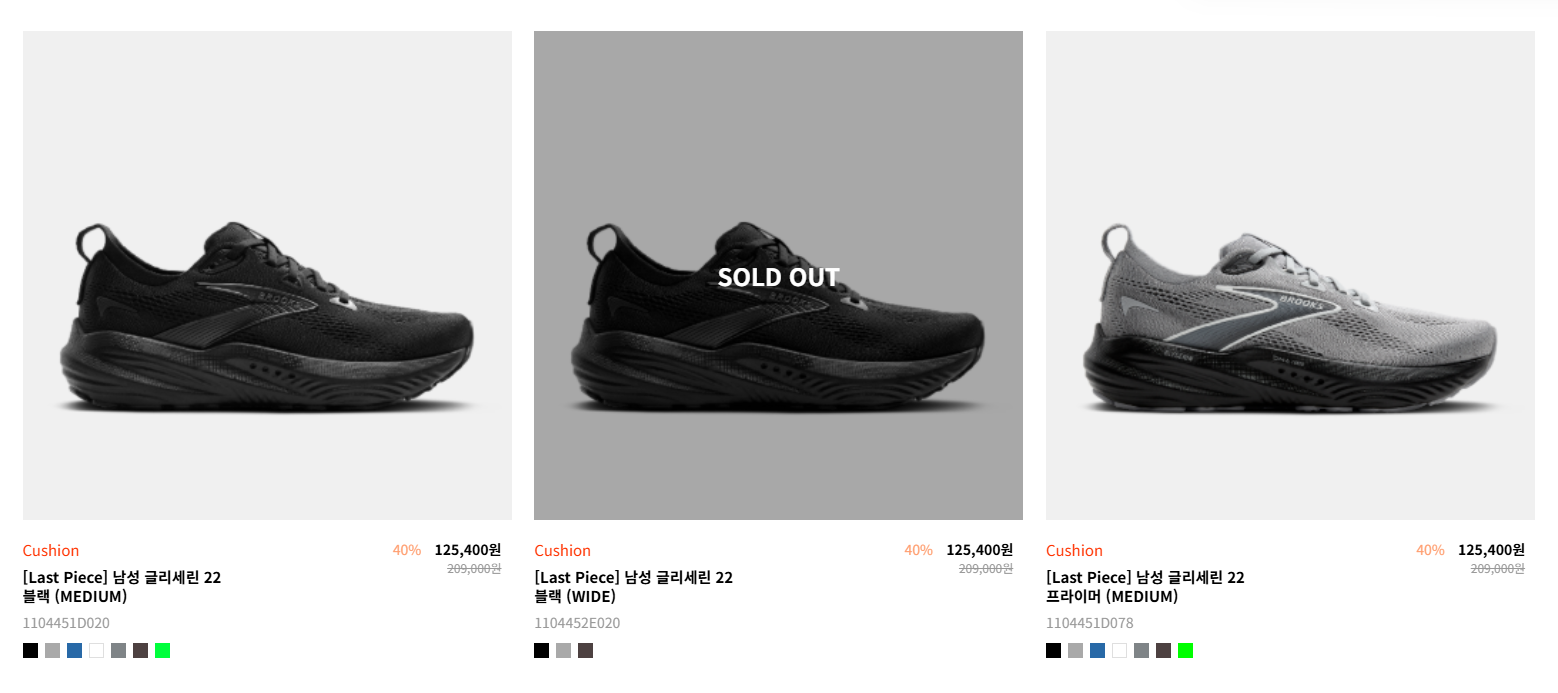This screenshot has width=1558, height=693.
Task: Select black swatch under the Primer shoe
Action: point(1053,651)
